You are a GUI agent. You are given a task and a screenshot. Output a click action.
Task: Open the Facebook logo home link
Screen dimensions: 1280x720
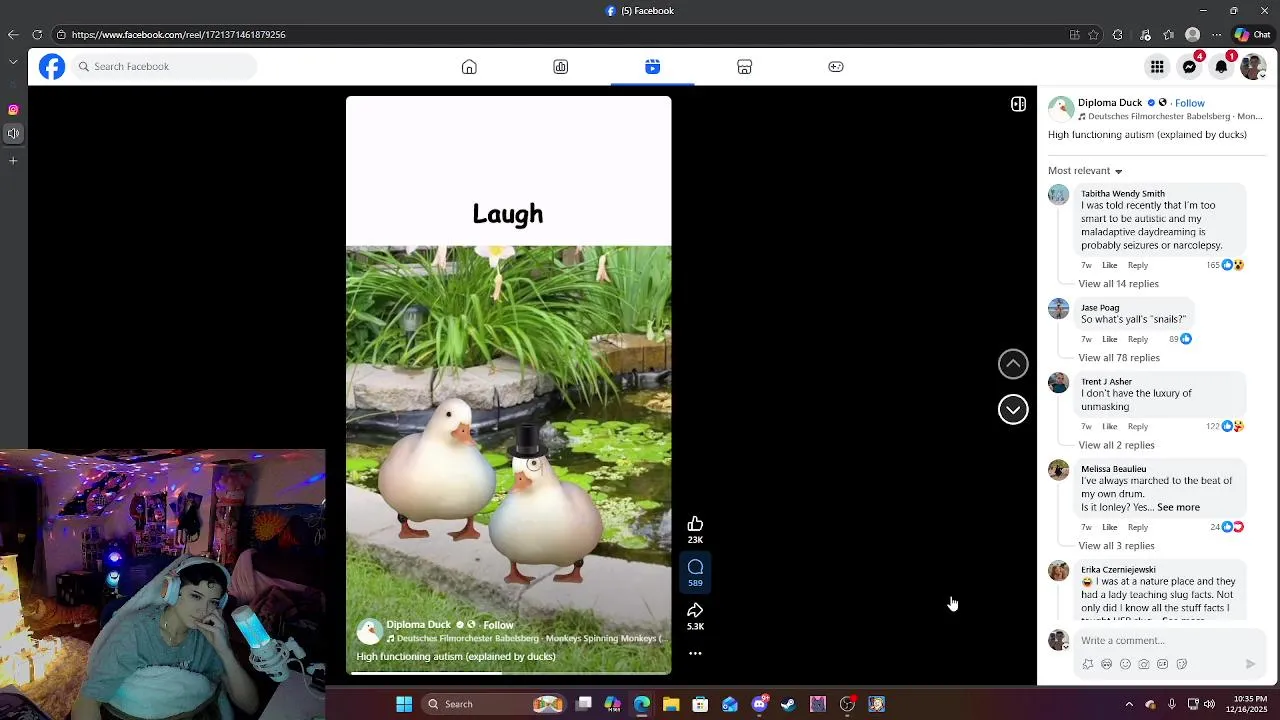(x=52, y=67)
